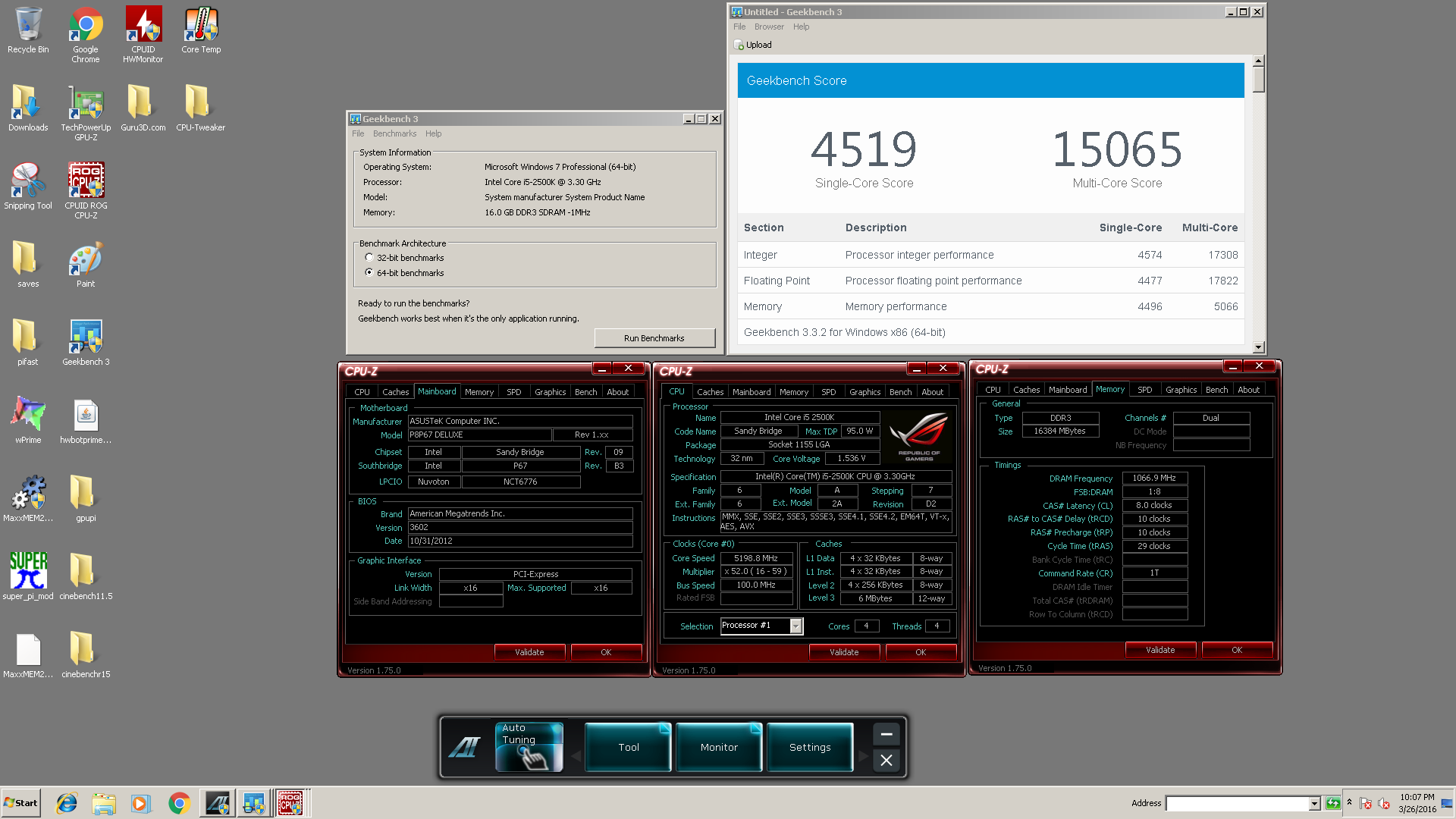Select 64-bit benchmarks radio button

(369, 273)
